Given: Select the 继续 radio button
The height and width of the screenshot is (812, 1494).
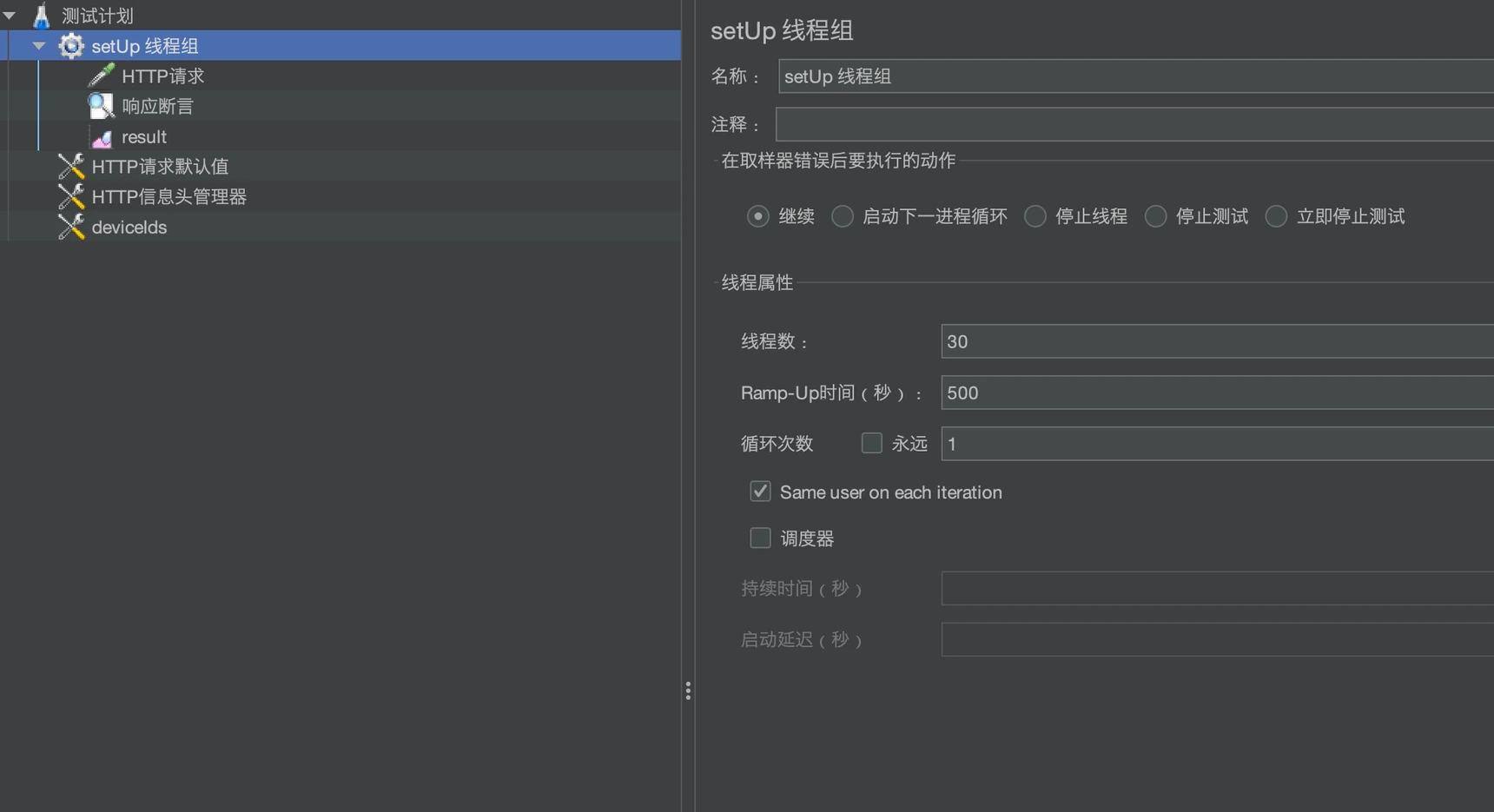Looking at the screenshot, I should point(758,216).
